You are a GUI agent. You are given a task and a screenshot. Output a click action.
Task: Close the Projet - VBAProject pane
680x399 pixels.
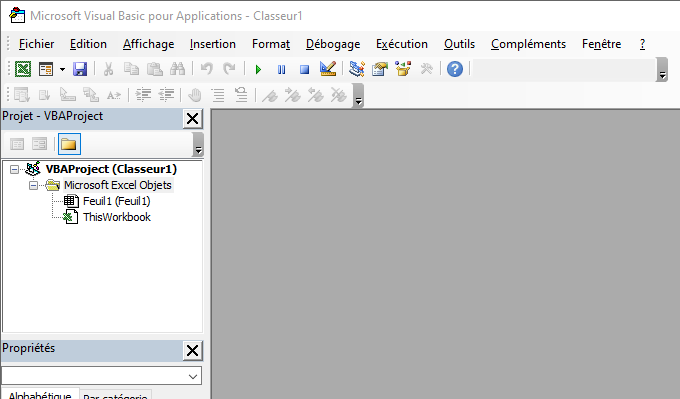193,119
